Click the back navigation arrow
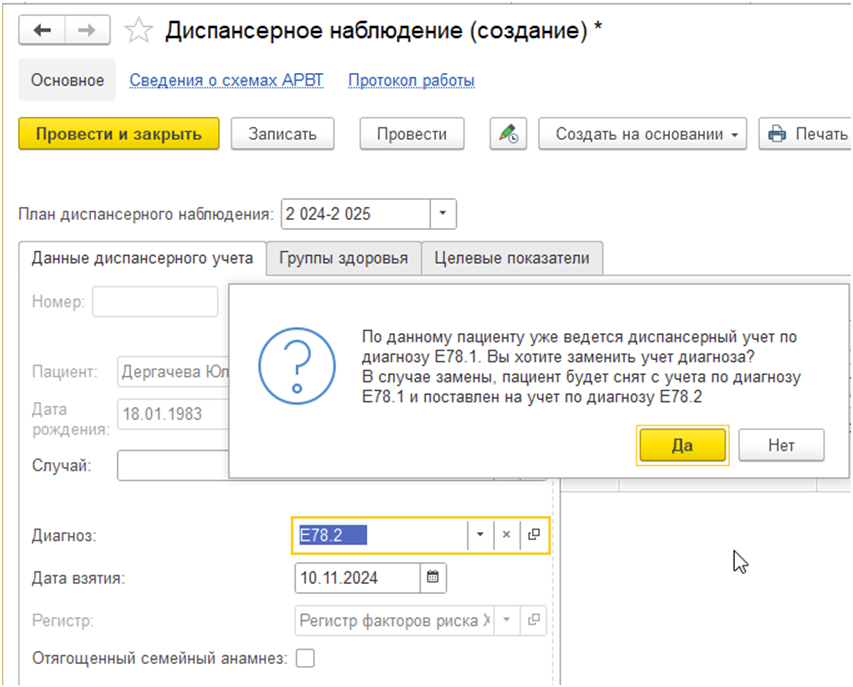 pyautogui.click(x=43, y=30)
